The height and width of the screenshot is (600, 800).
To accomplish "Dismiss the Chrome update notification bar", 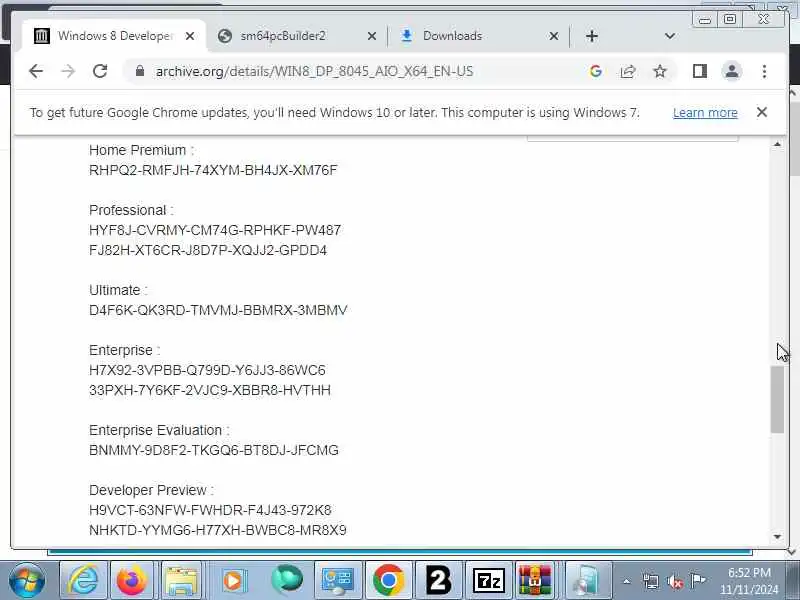I will [762, 112].
